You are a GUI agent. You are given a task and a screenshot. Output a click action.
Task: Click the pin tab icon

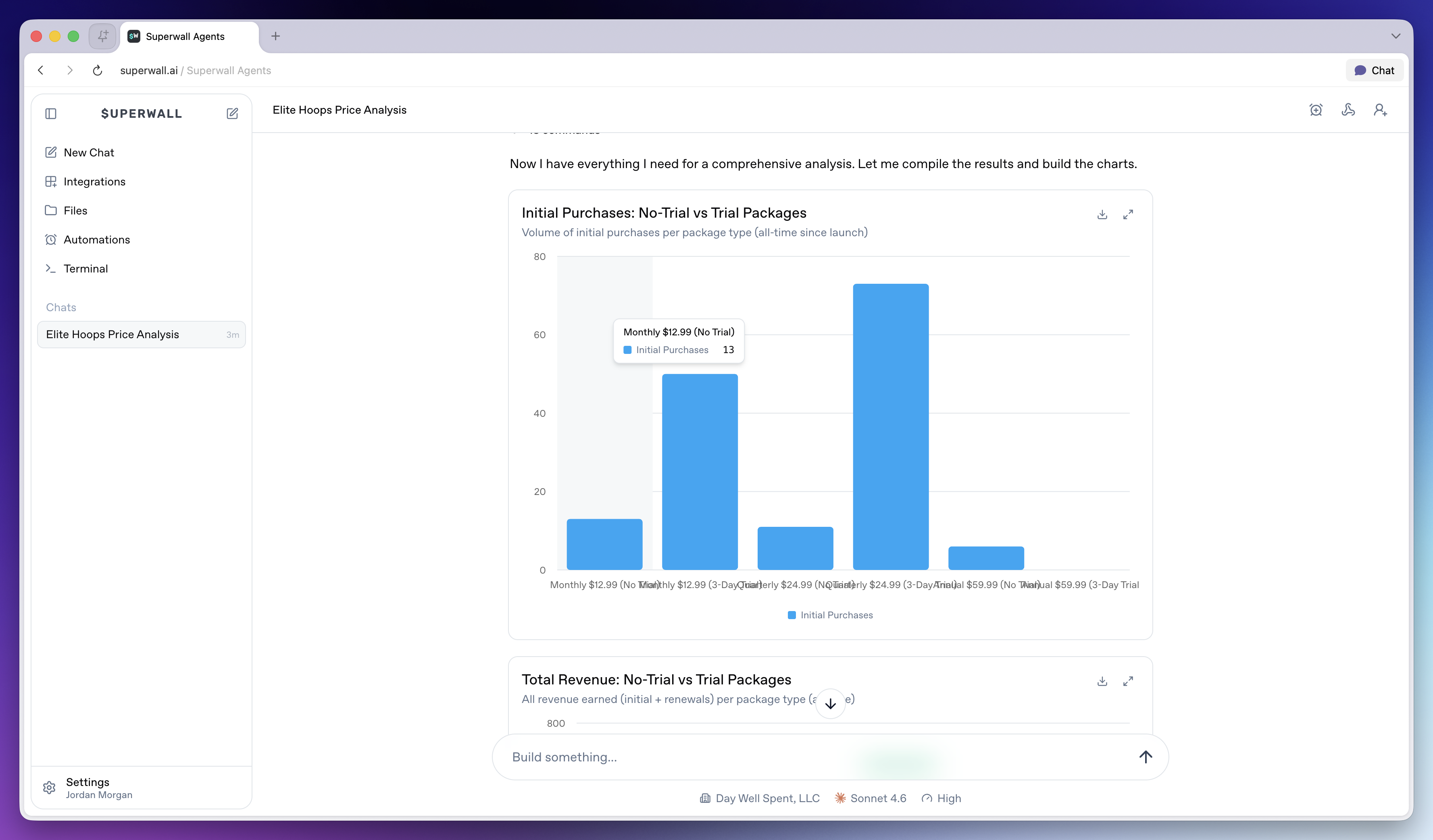click(102, 36)
